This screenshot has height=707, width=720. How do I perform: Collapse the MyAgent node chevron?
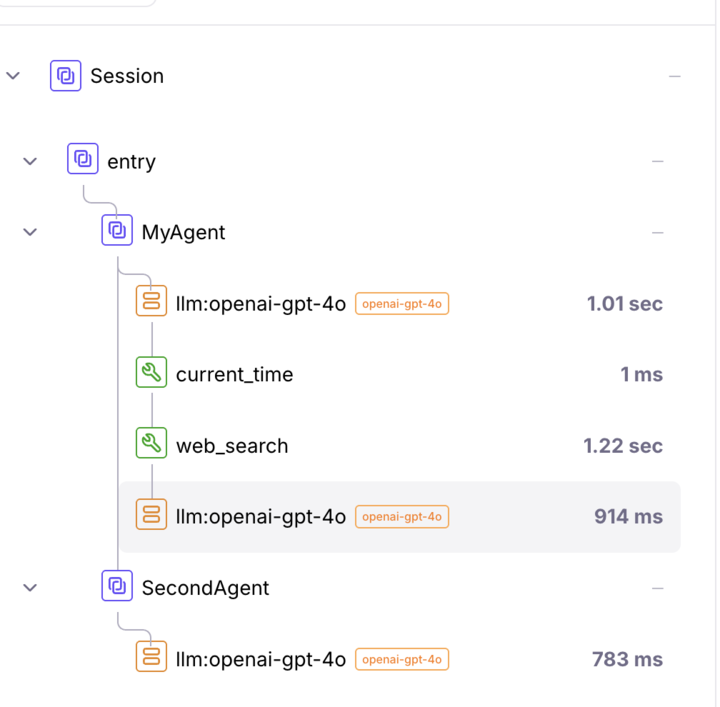[x=30, y=232]
